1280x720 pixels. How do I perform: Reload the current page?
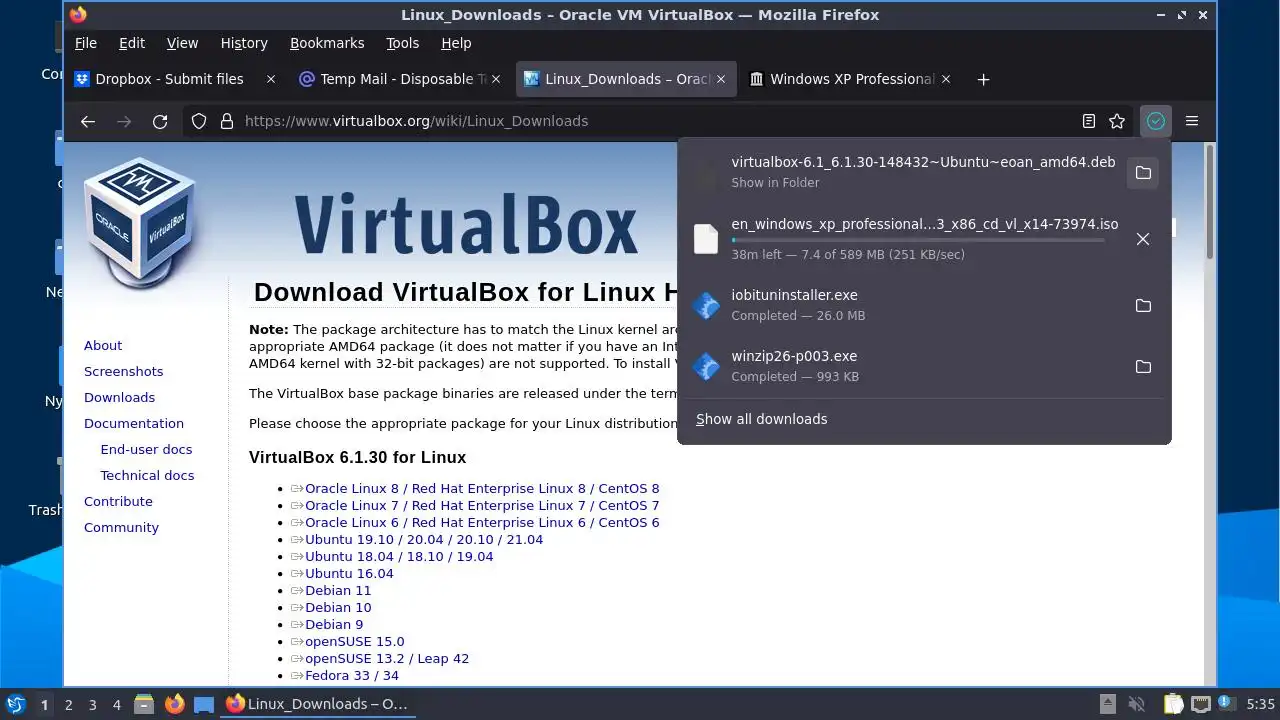pos(160,121)
